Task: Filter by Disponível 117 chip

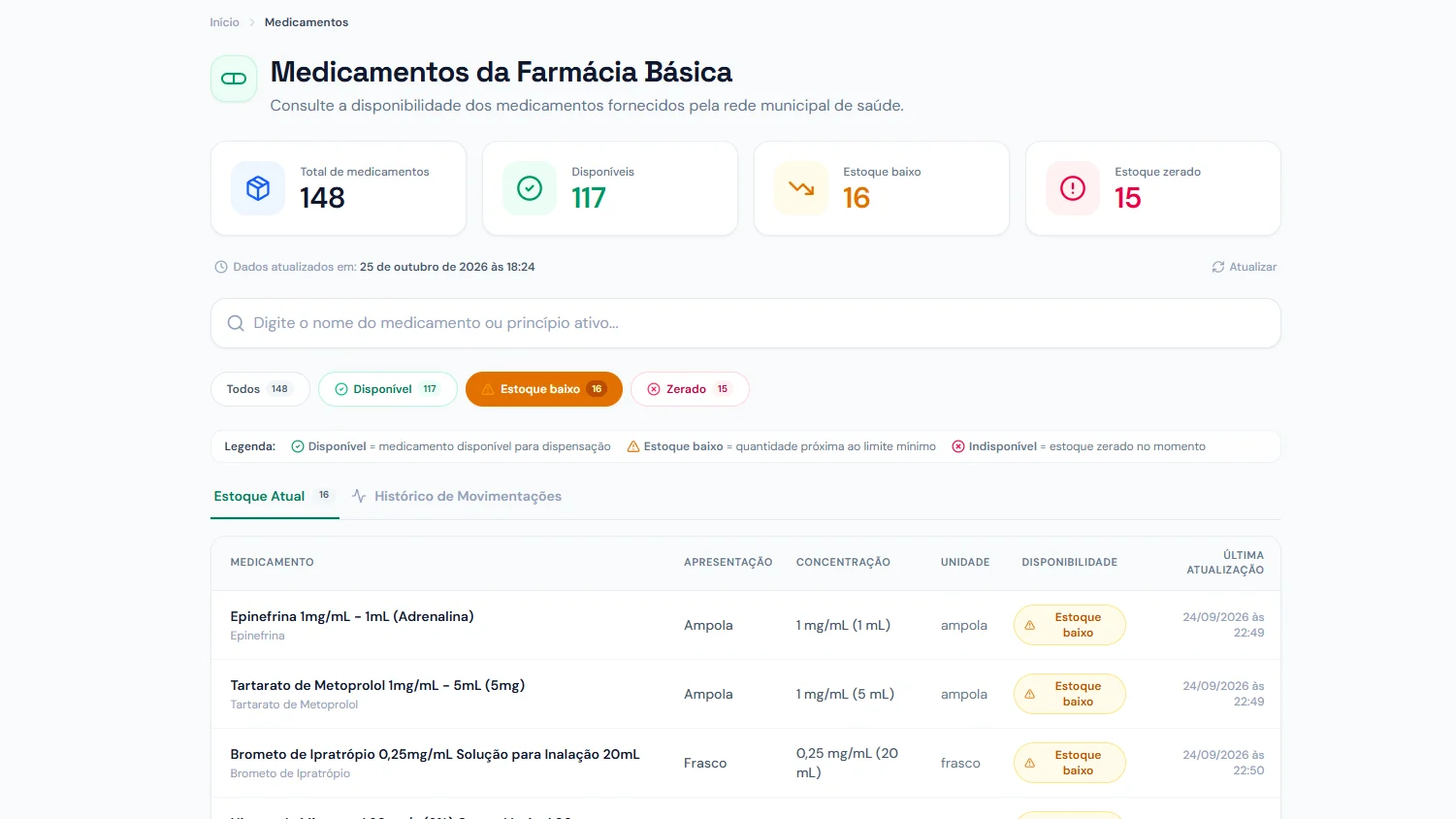Action: (388, 389)
